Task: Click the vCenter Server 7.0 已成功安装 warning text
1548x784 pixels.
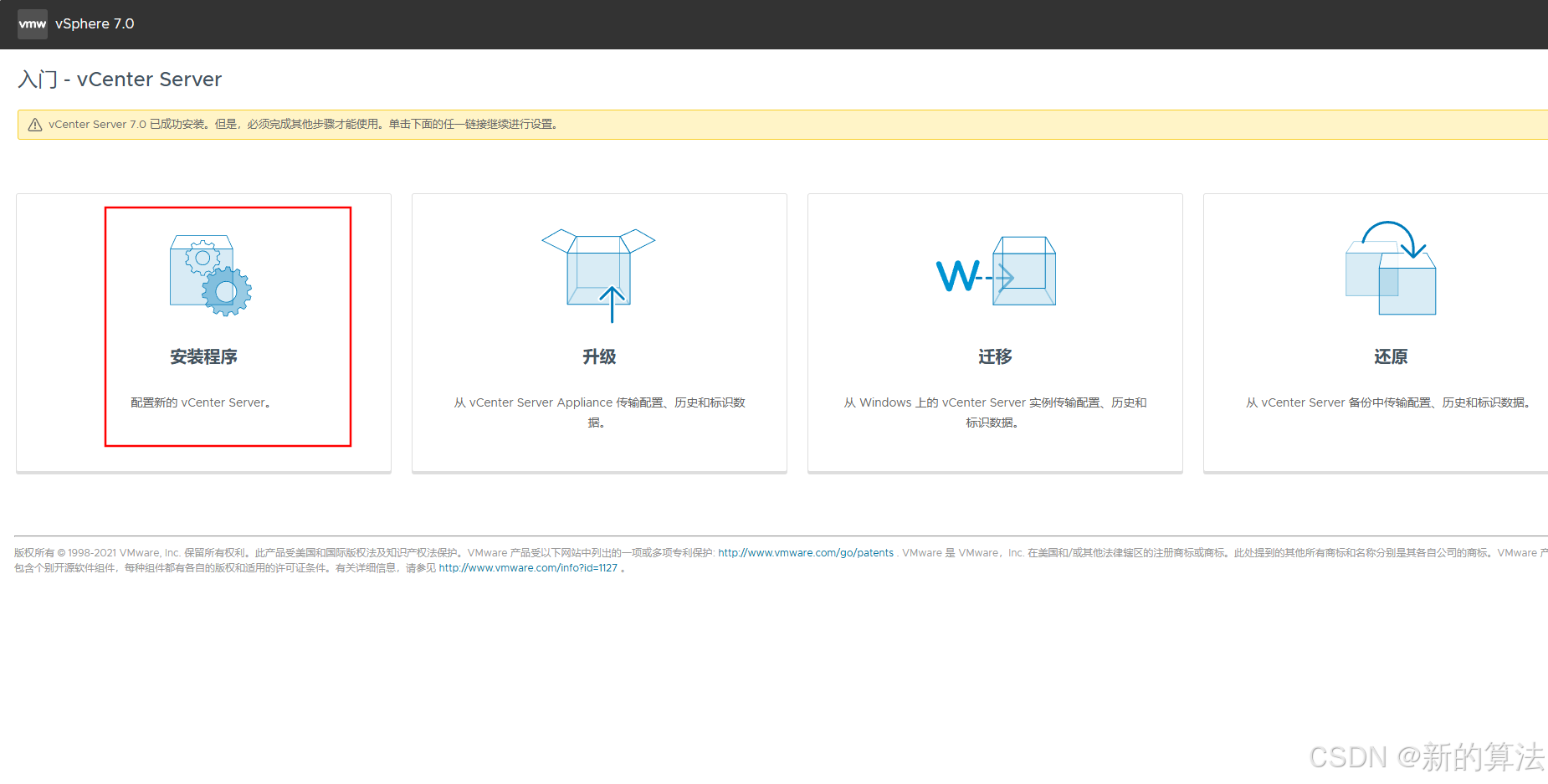Action: 303,125
